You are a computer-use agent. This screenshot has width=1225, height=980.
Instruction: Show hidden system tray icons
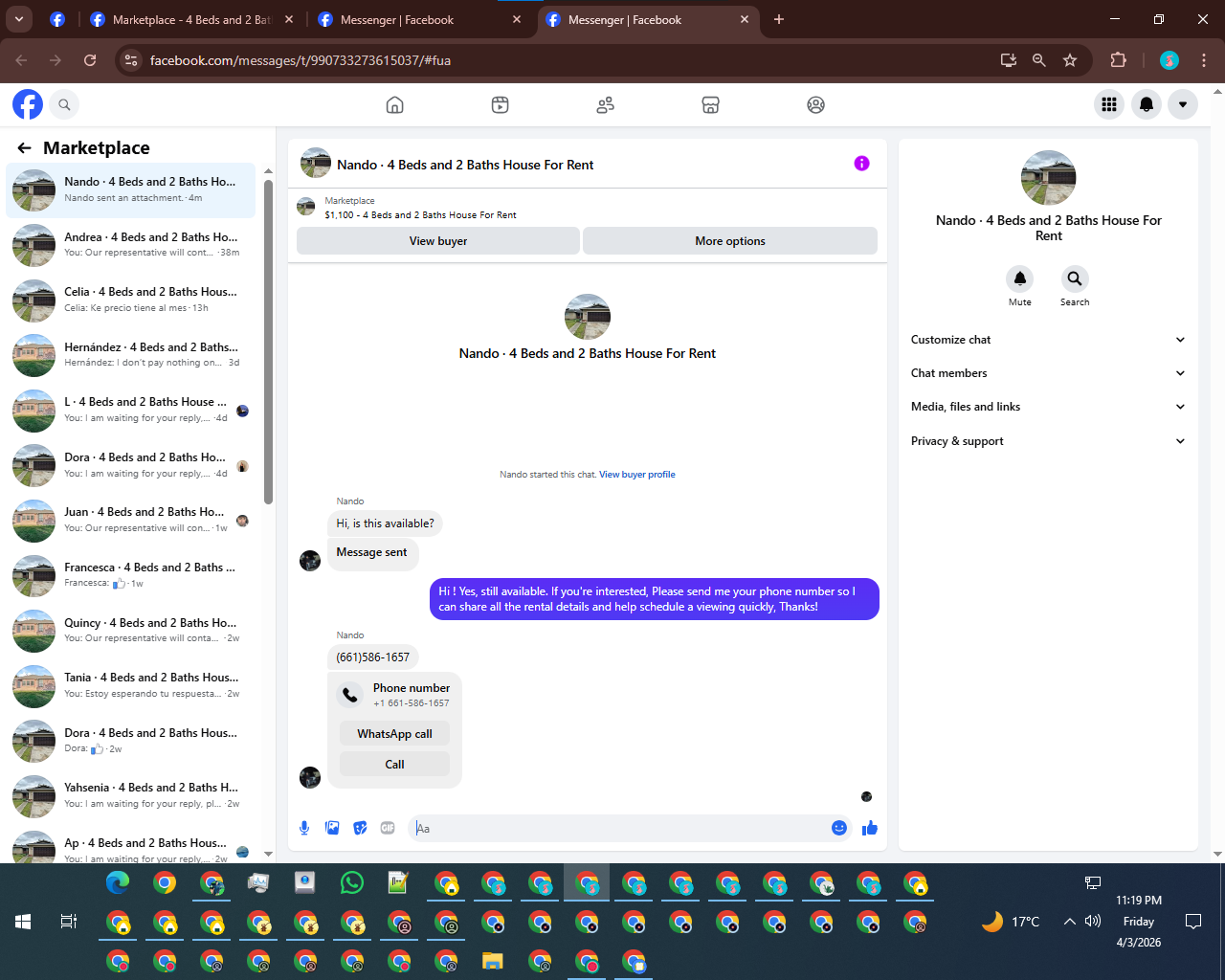[1069, 922]
